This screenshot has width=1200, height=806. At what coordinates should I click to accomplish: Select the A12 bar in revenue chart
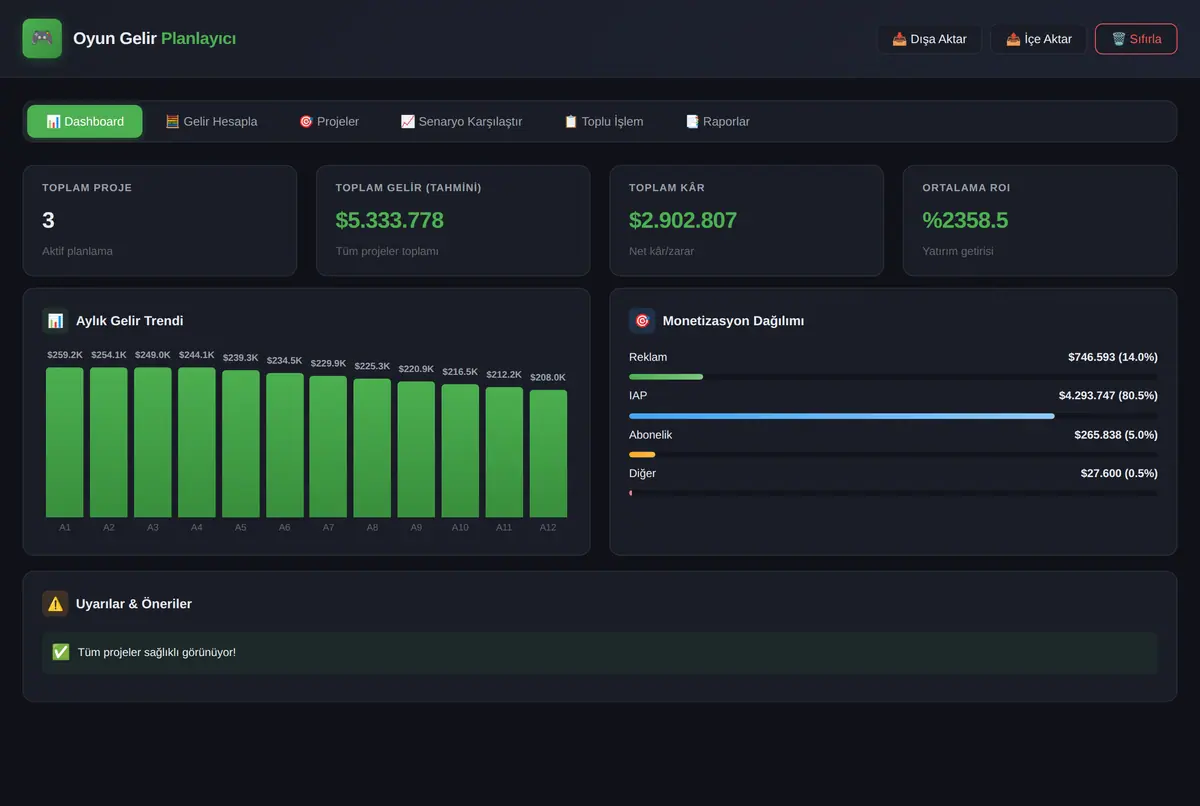pos(548,453)
